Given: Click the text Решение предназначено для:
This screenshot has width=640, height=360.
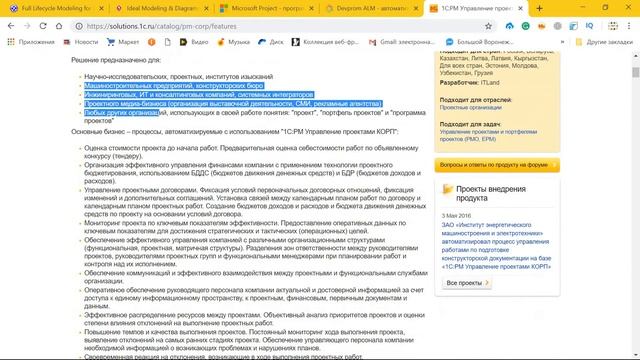Looking at the screenshot, I should pos(116,60).
